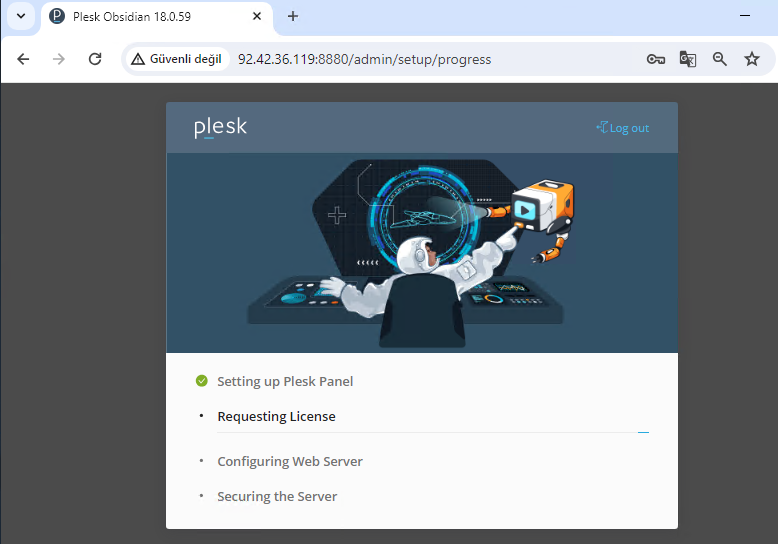Click the green check mark icon
Image resolution: width=778 pixels, height=544 pixels.
pos(201,381)
